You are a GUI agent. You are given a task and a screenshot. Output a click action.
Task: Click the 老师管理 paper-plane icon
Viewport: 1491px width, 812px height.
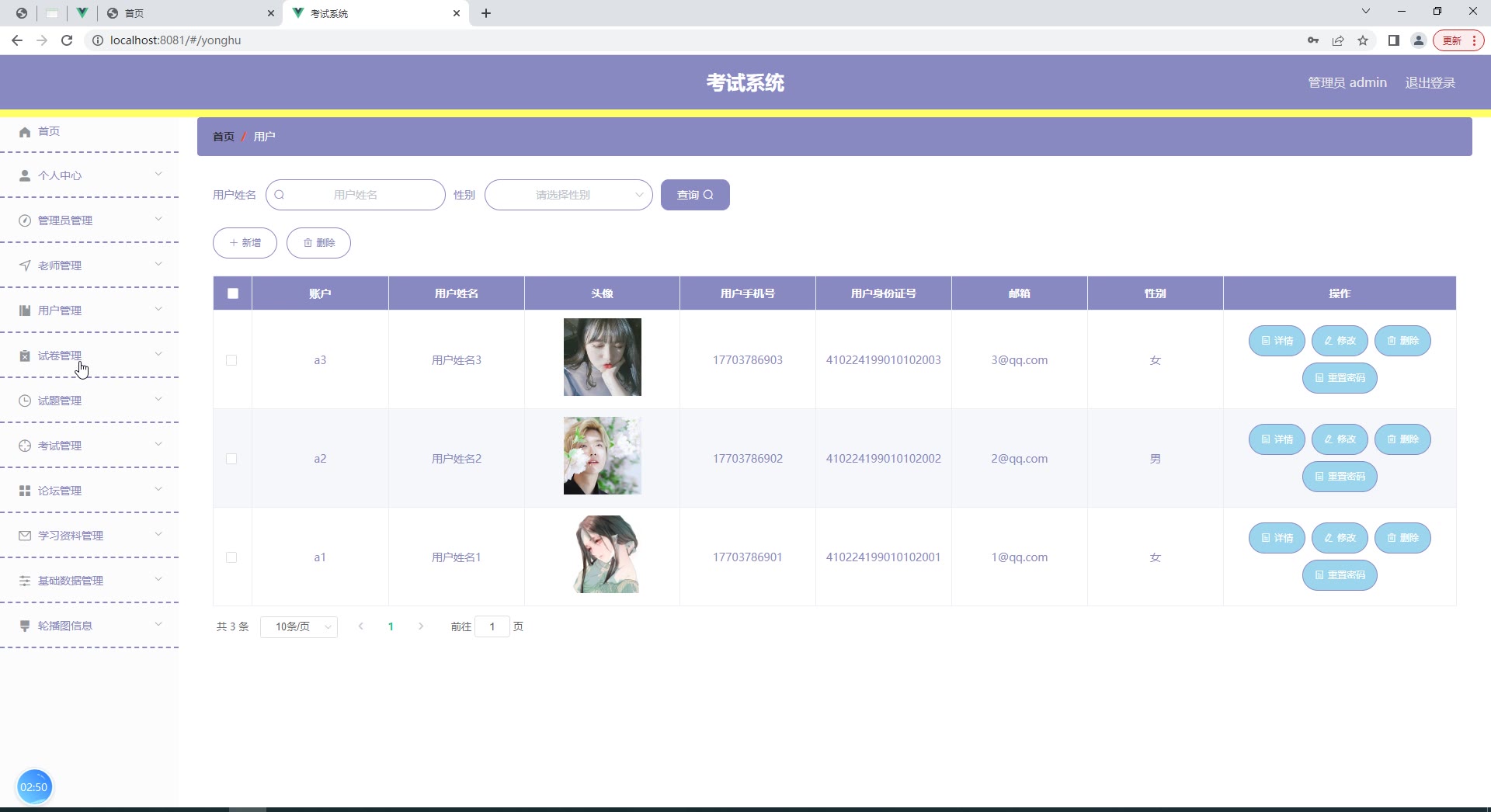pos(25,265)
